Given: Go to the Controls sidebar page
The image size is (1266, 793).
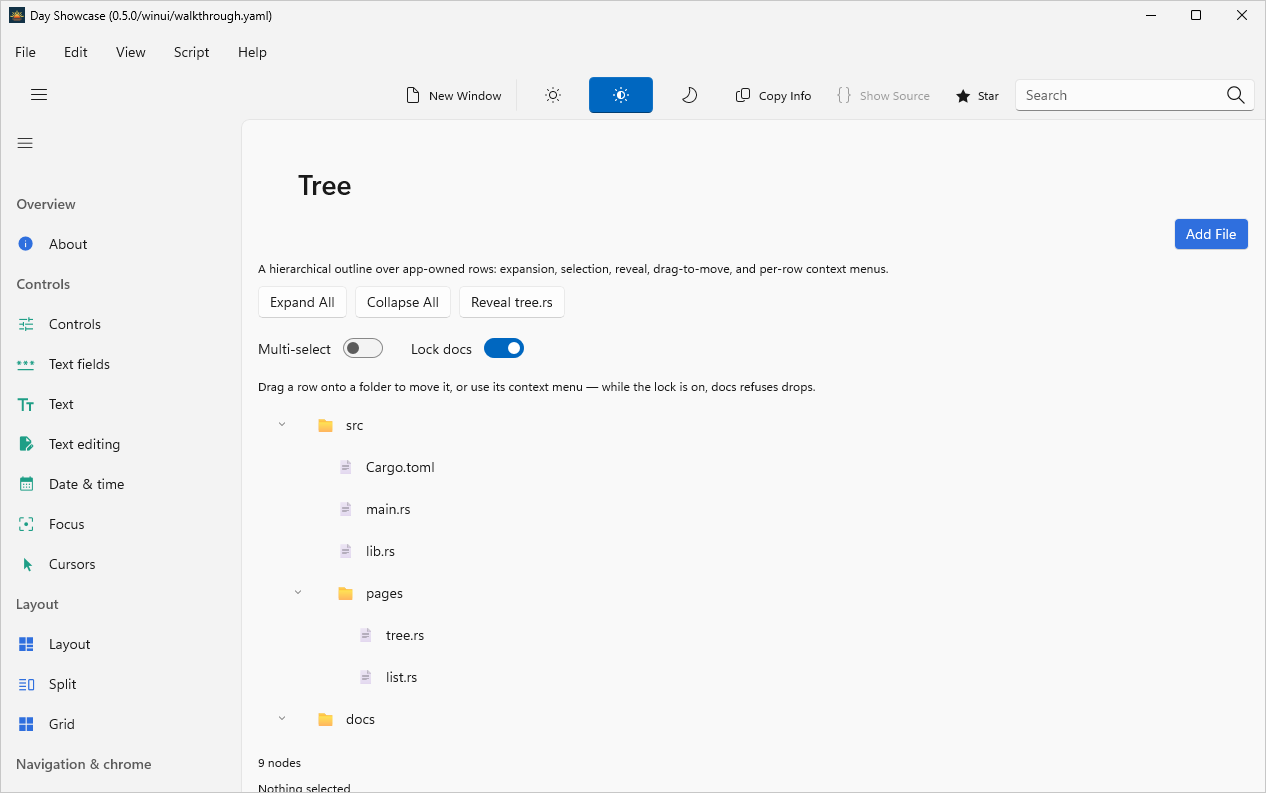Looking at the screenshot, I should [120, 324].
